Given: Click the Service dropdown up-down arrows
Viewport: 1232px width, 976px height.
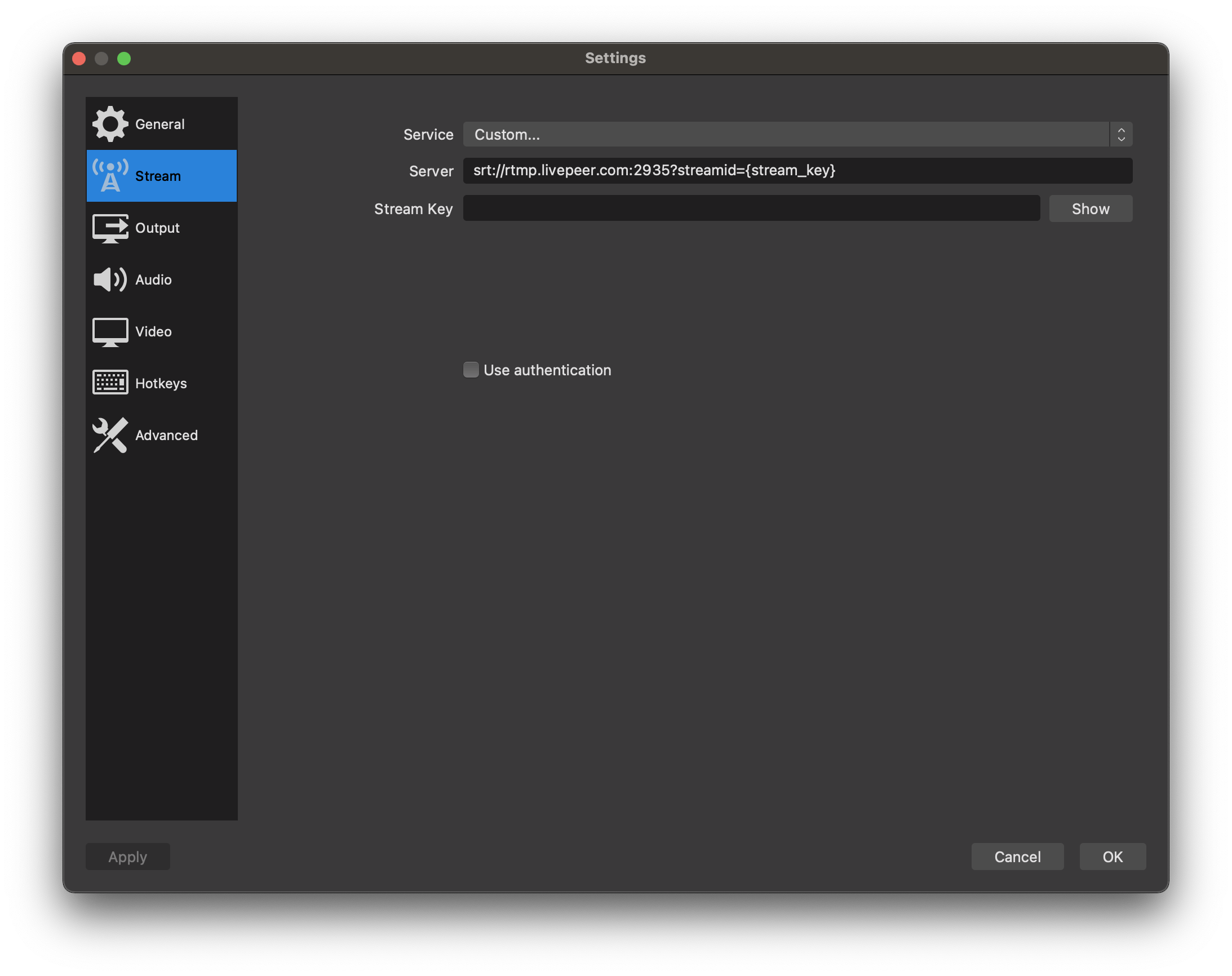Looking at the screenshot, I should (x=1120, y=134).
